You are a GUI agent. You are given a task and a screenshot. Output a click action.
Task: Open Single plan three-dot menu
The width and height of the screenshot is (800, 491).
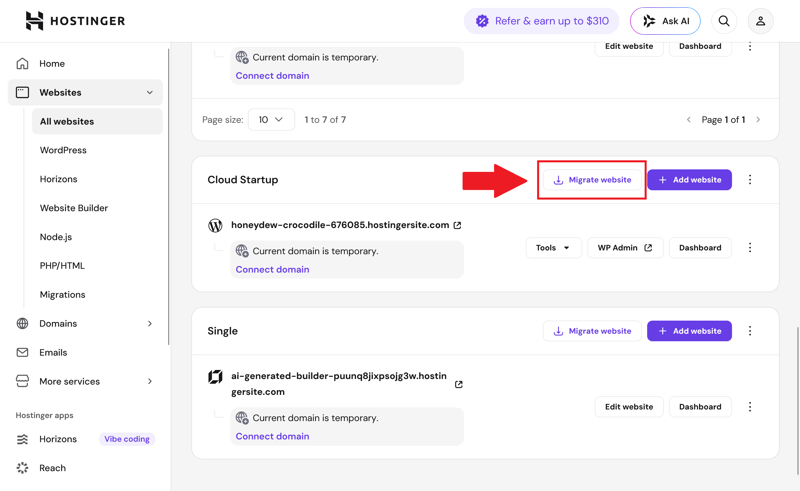(750, 331)
